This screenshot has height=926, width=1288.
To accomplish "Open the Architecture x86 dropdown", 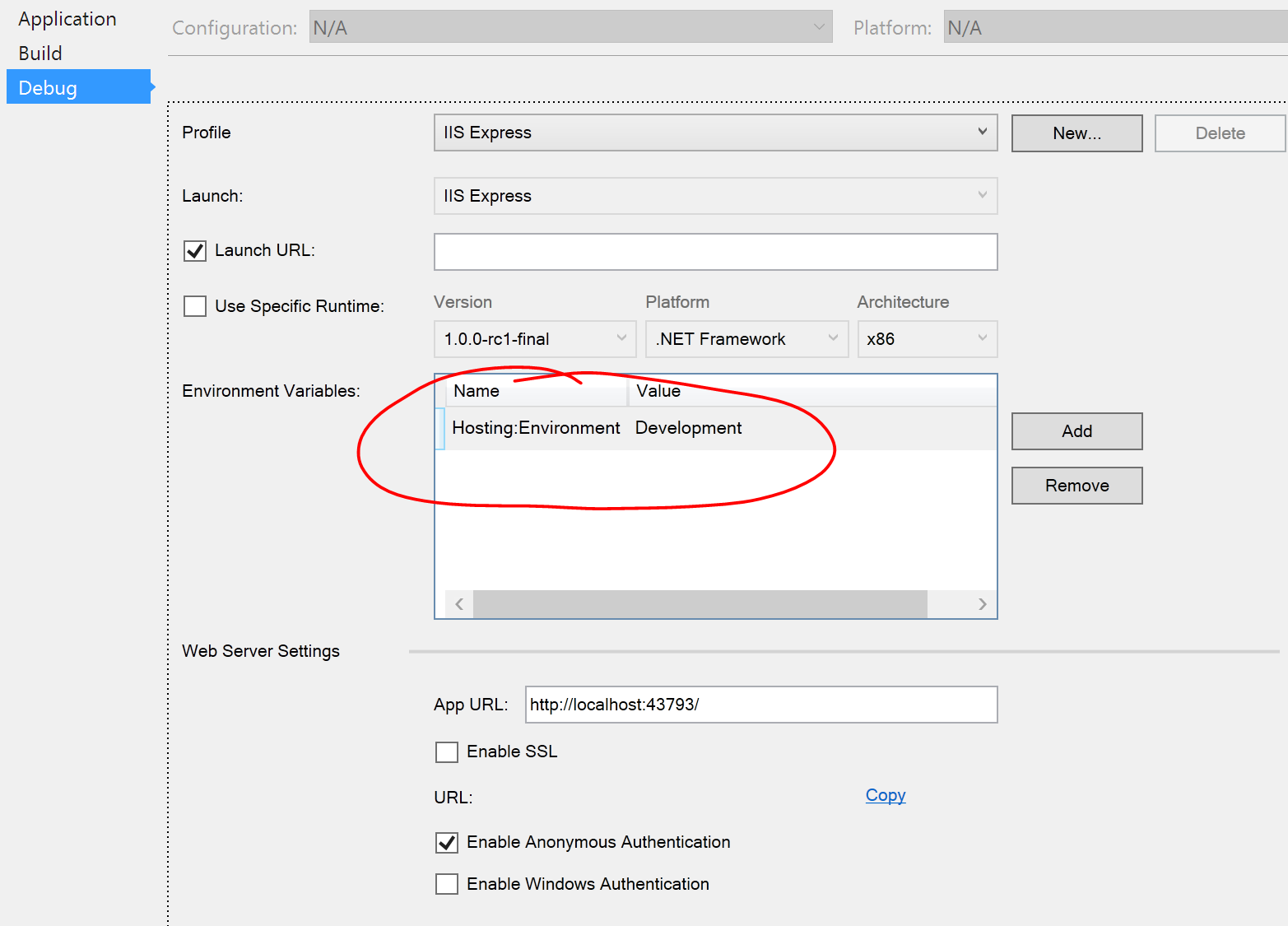I will click(927, 339).
